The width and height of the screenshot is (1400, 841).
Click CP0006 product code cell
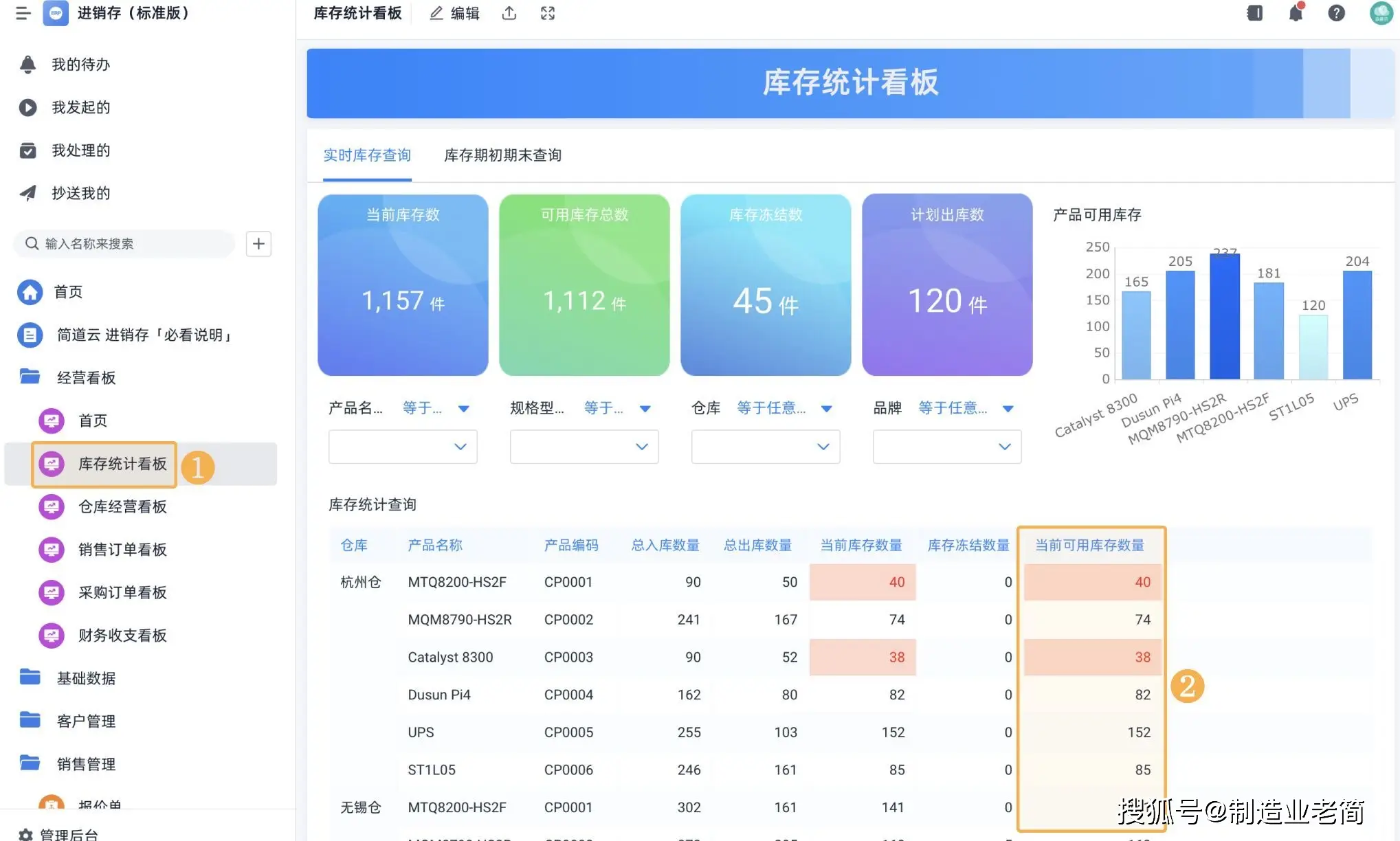568,770
